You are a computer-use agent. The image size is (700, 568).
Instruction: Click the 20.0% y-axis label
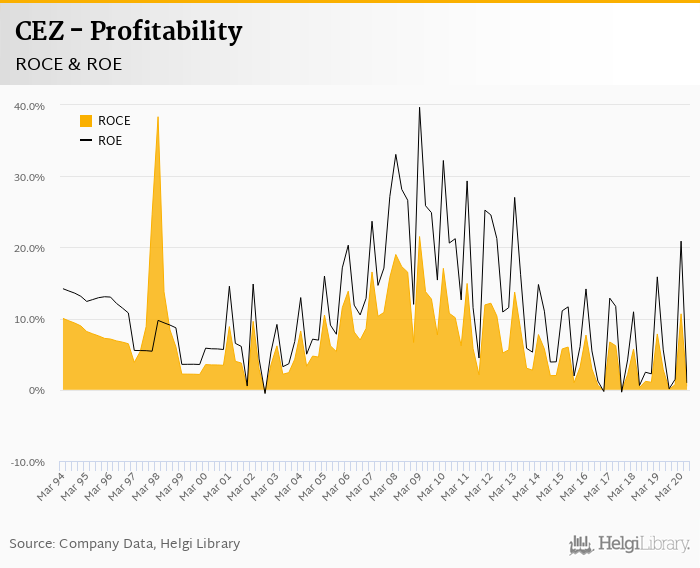[x=30, y=248]
